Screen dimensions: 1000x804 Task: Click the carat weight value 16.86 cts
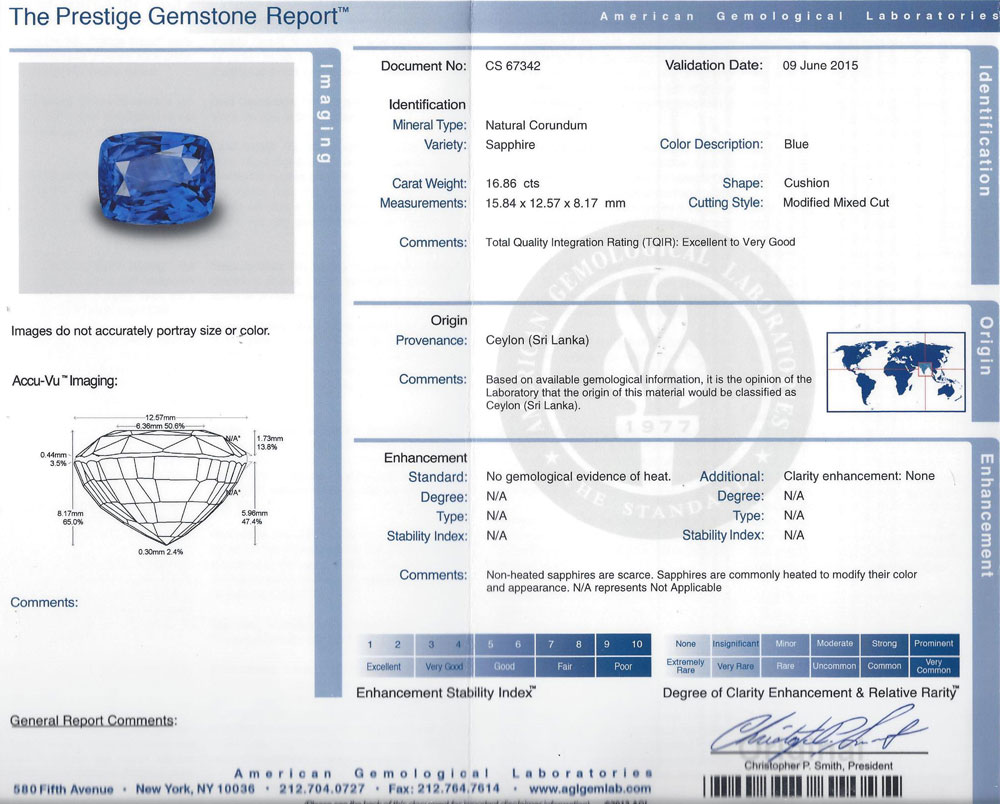(512, 184)
